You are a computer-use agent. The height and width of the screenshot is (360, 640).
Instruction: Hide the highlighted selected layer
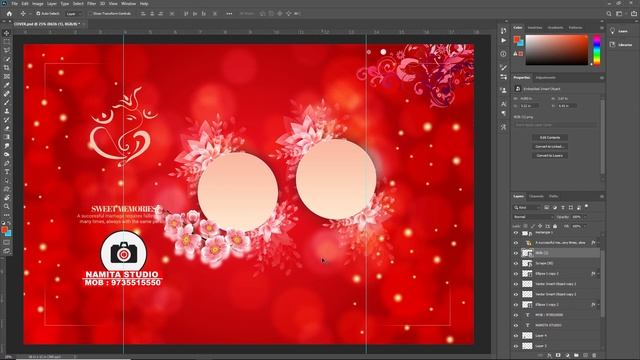pyautogui.click(x=516, y=253)
